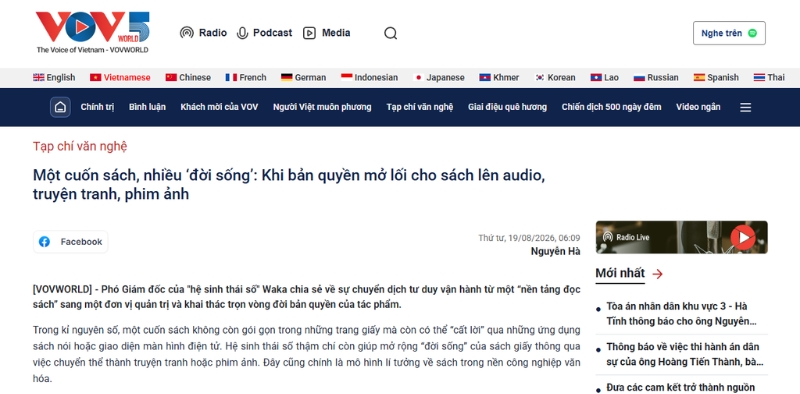Open news Tòa án nhân dân khu vực 3

click(682, 314)
